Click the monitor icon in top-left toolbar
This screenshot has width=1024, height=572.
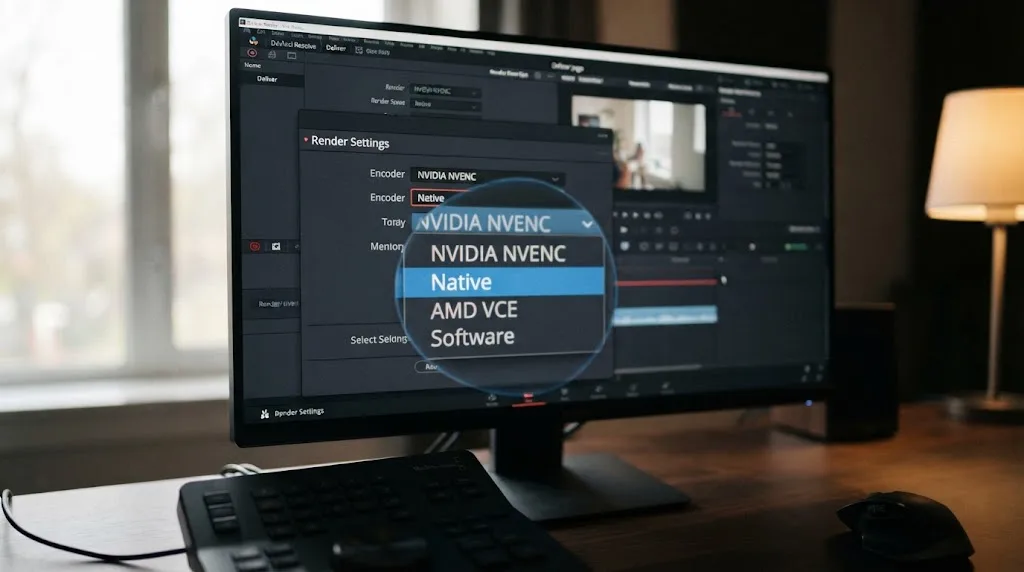point(292,56)
